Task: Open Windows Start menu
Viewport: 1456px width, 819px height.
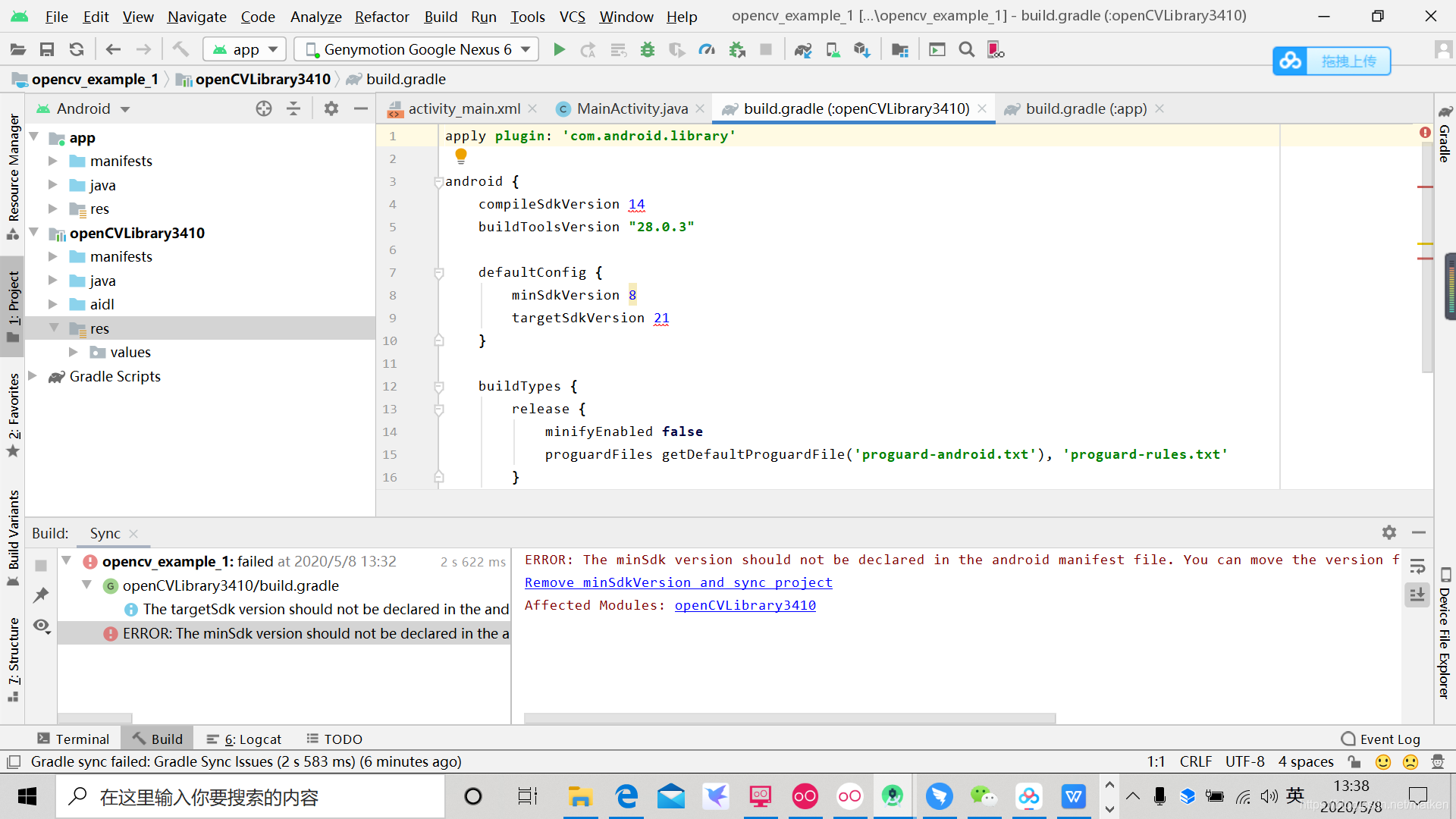Action: point(27,796)
